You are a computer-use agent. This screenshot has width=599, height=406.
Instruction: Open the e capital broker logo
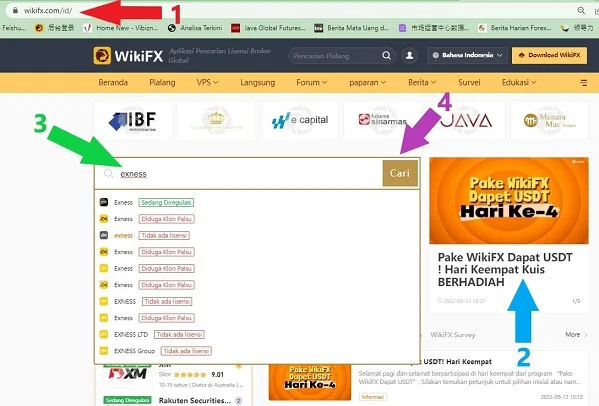[300, 120]
